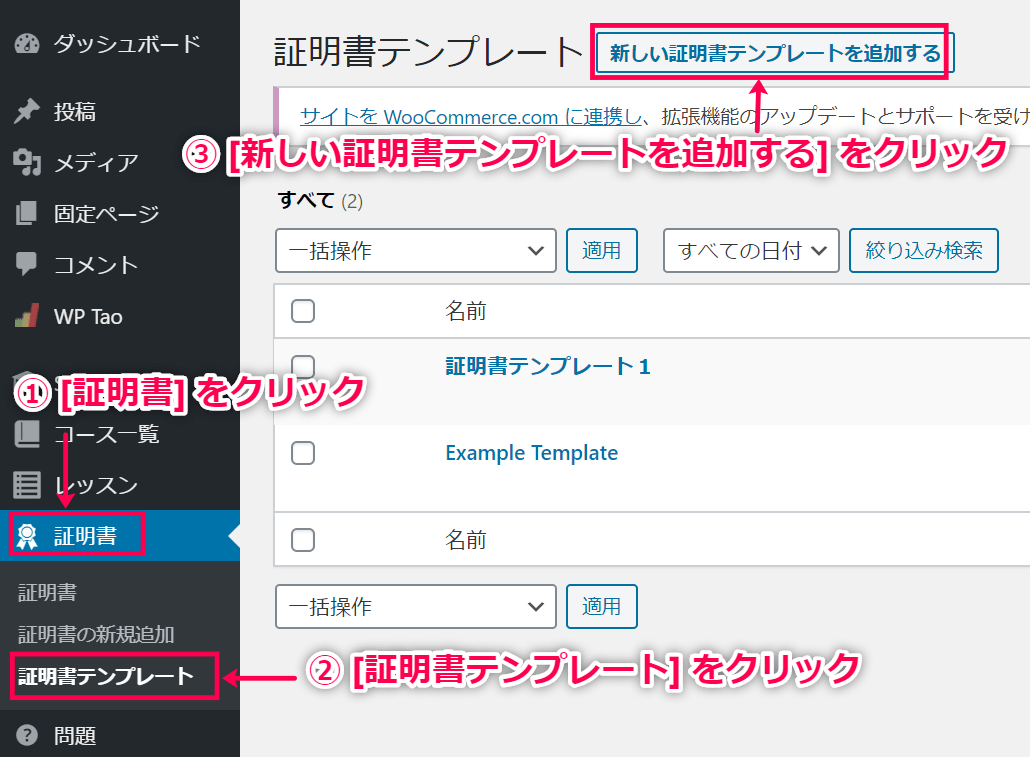Viewport: 1030px width, 757px height.
Task: Open the bottom 一括操作 bulk actions dropdown
Action: click(415, 606)
